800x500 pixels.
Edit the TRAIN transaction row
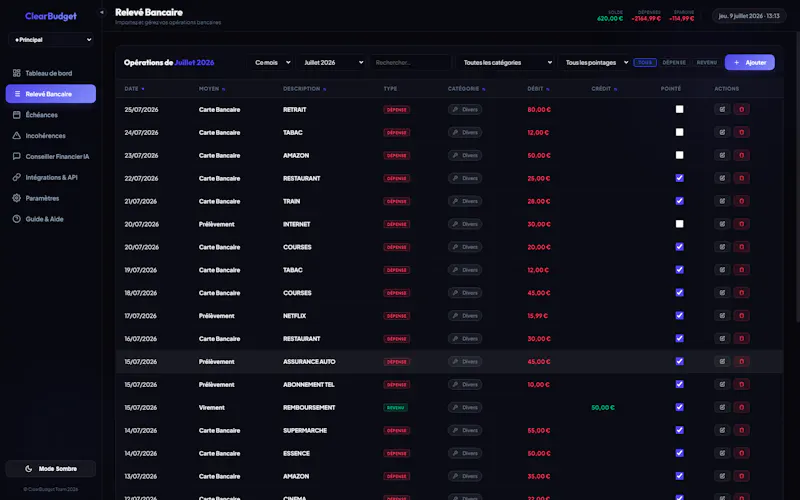pyautogui.click(x=722, y=201)
